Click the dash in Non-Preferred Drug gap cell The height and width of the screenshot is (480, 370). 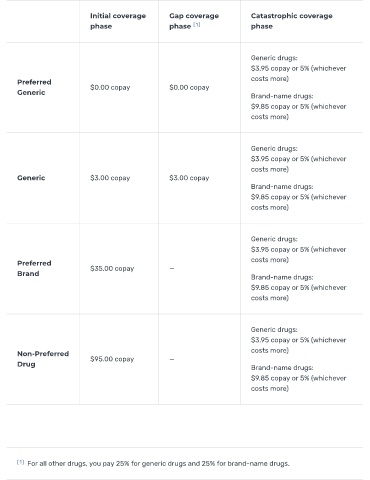click(x=172, y=359)
